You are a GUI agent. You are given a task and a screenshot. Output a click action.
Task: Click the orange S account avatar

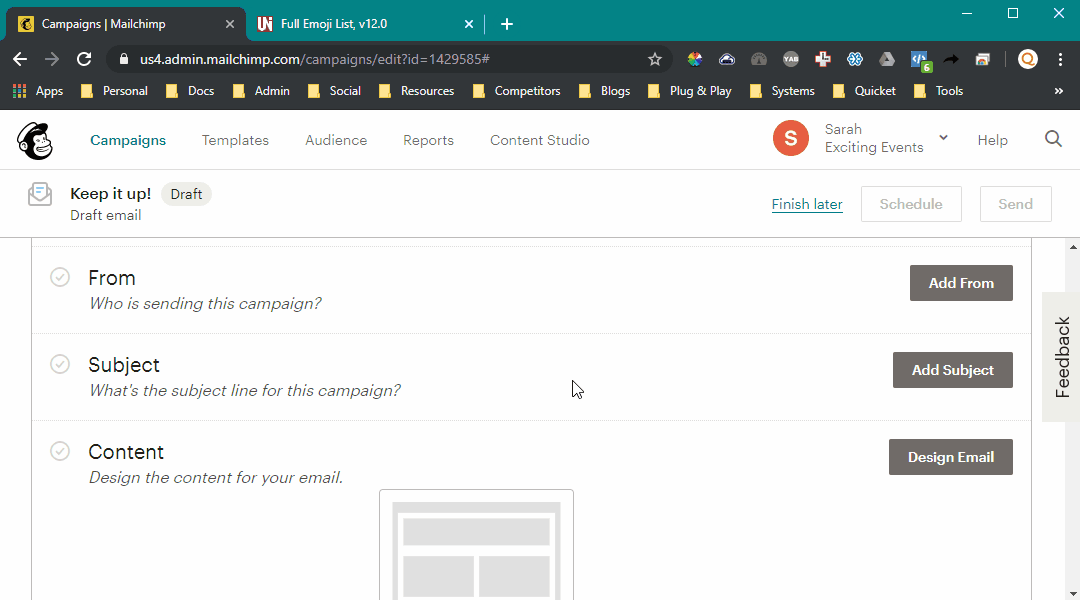point(791,138)
